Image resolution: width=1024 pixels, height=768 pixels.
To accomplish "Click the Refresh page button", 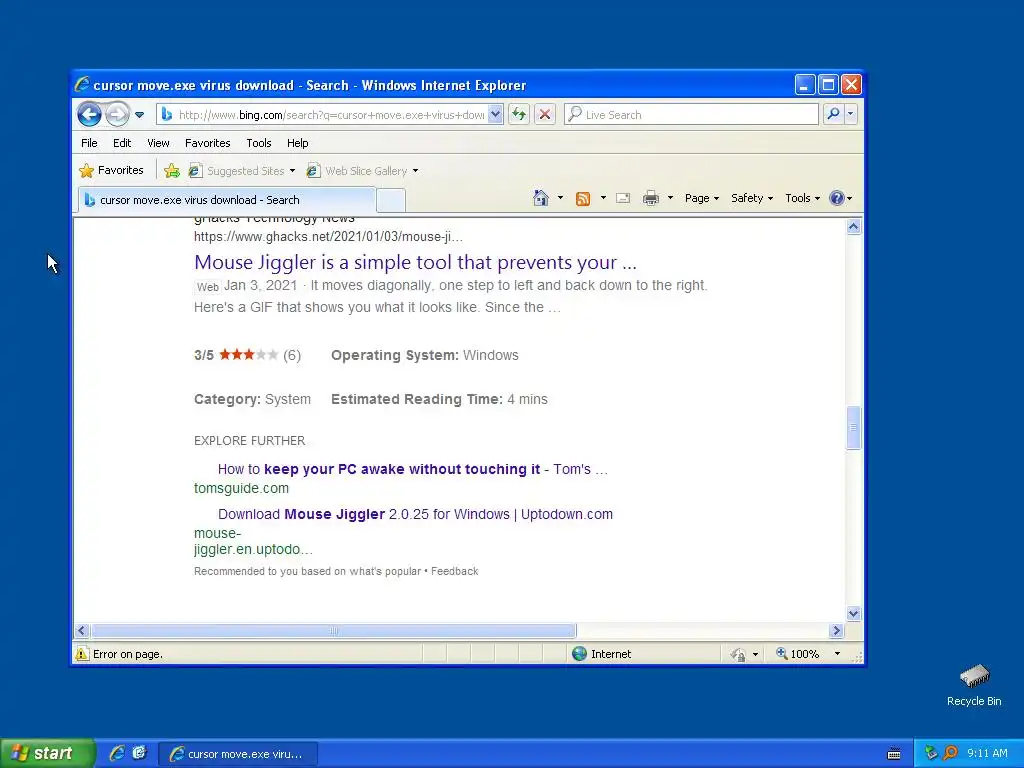I will (x=519, y=114).
